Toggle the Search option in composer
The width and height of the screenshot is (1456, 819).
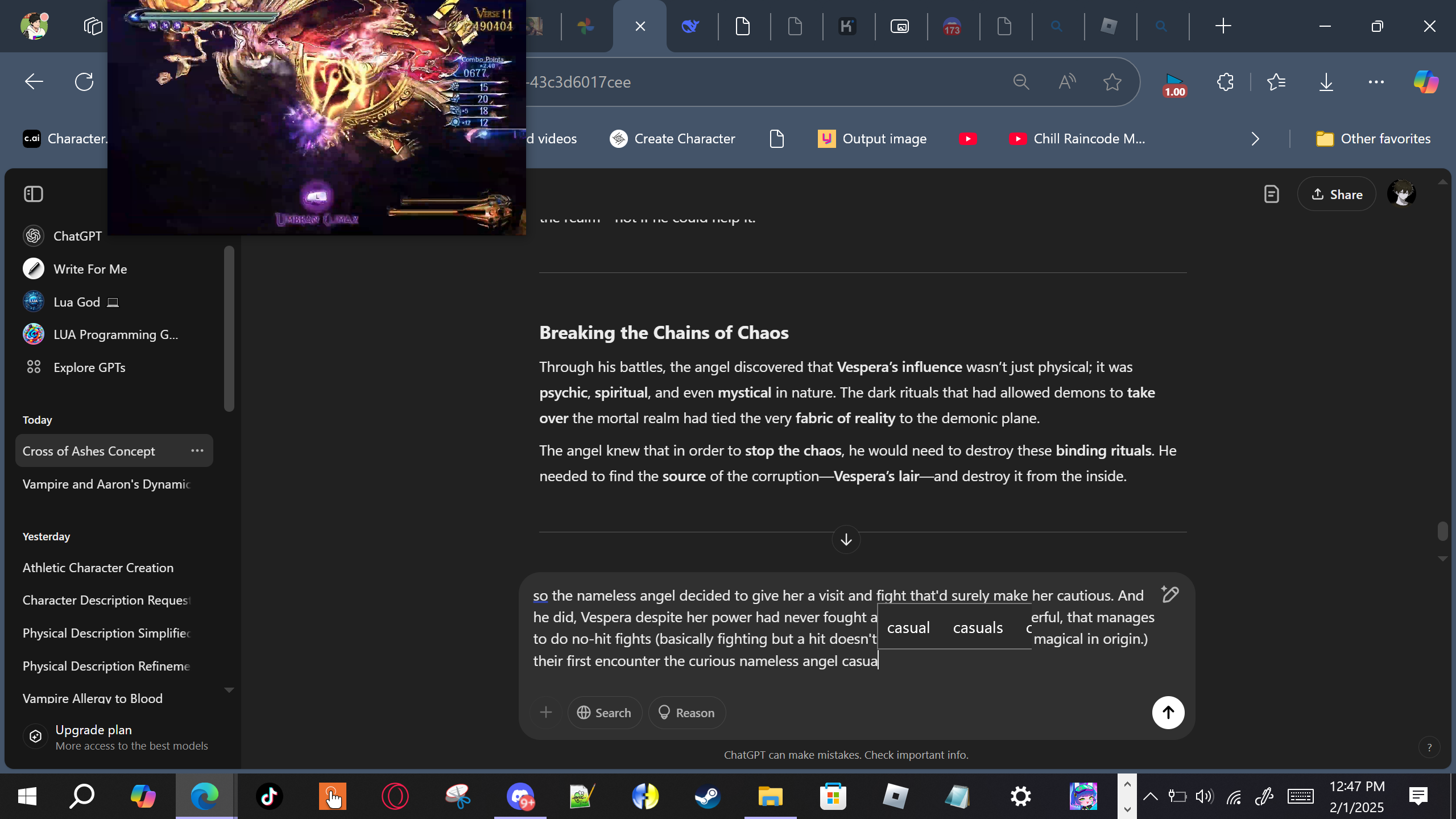coord(604,713)
